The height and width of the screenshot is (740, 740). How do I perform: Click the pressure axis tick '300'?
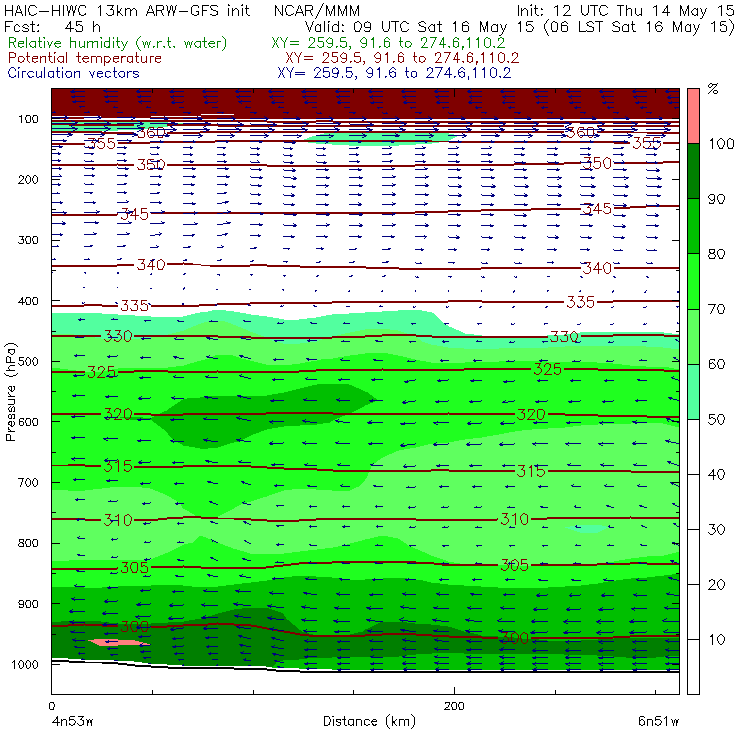pyautogui.click(x=28, y=240)
